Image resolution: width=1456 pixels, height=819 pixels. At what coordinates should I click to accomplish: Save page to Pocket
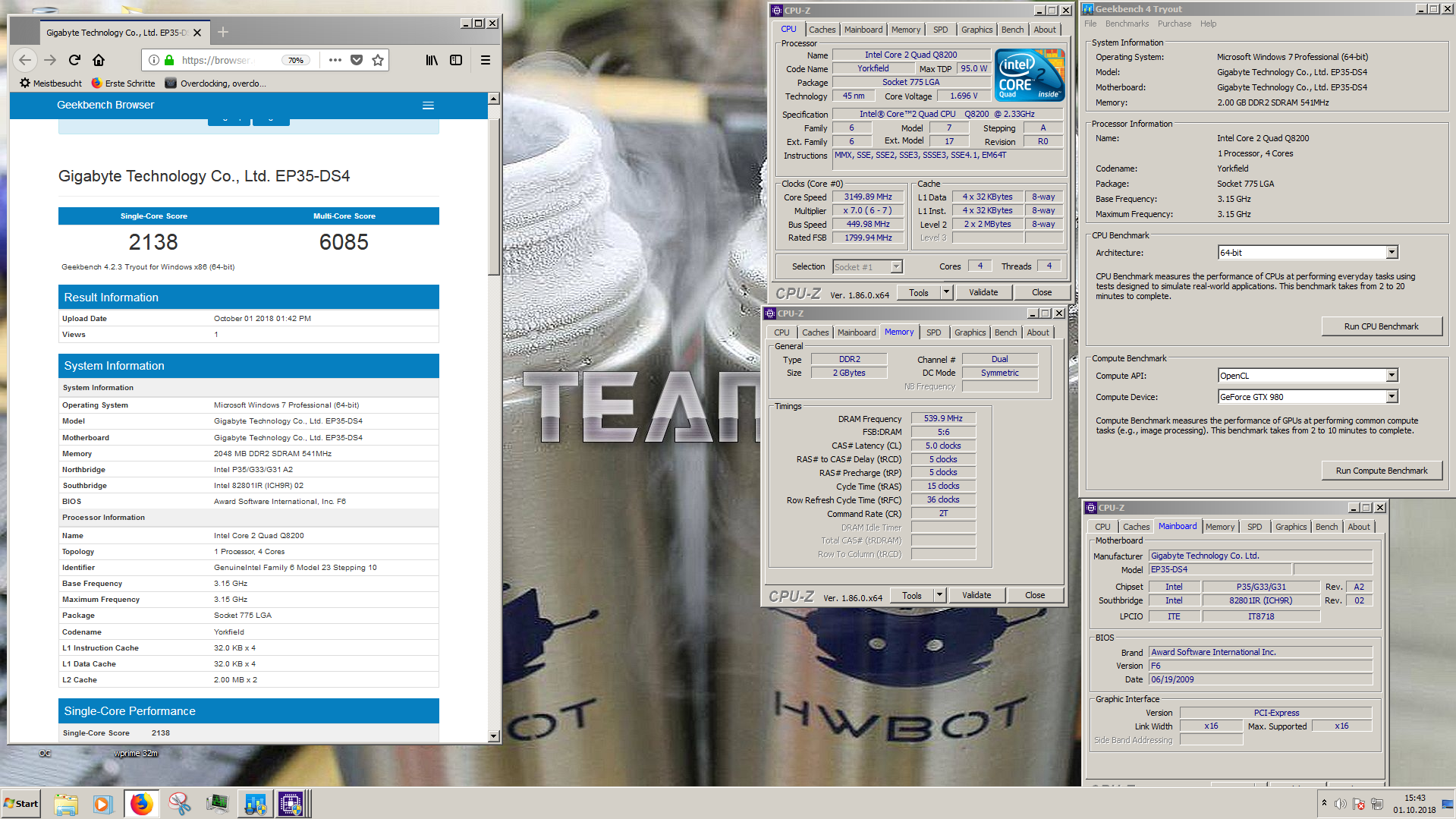357,60
